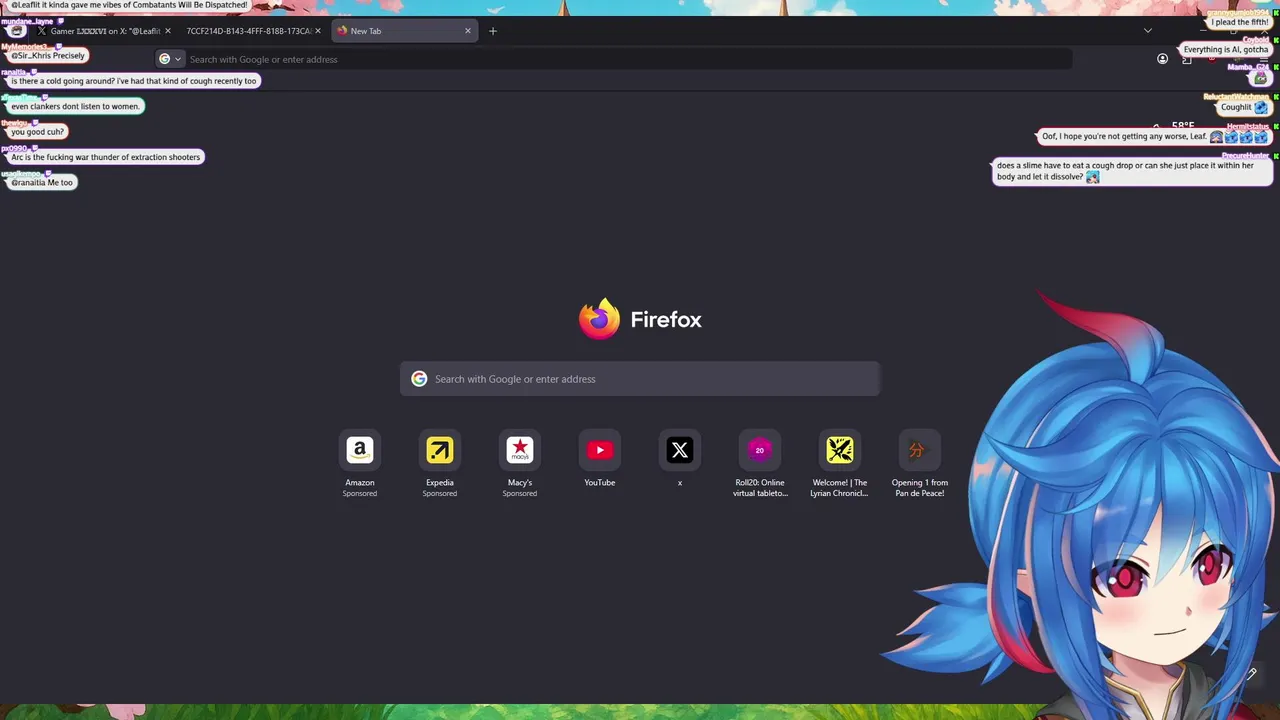Click the Firefox wordmark text

point(666,320)
